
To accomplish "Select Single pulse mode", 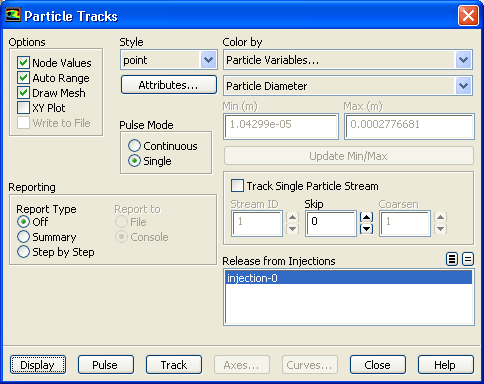I will [x=134, y=161].
